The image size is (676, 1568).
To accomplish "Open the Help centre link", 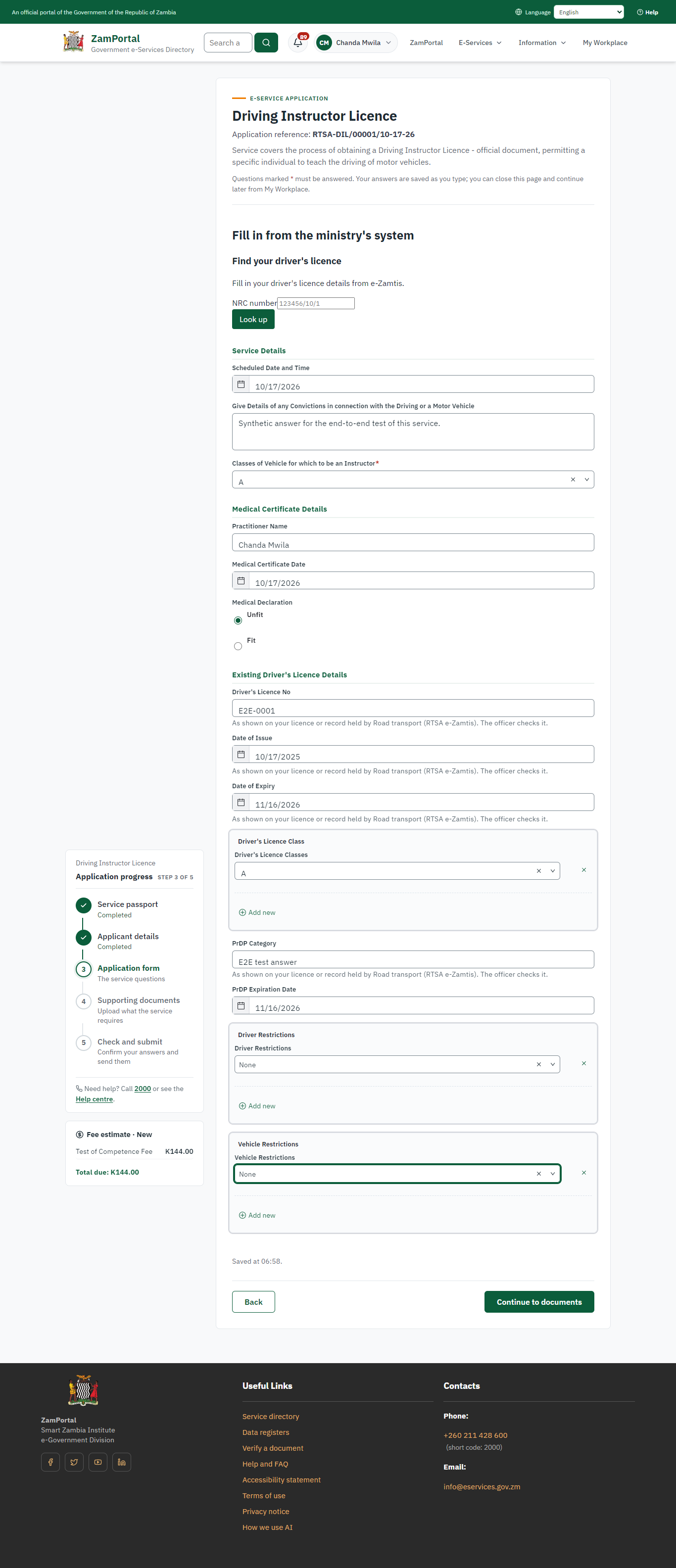I will point(95,1099).
